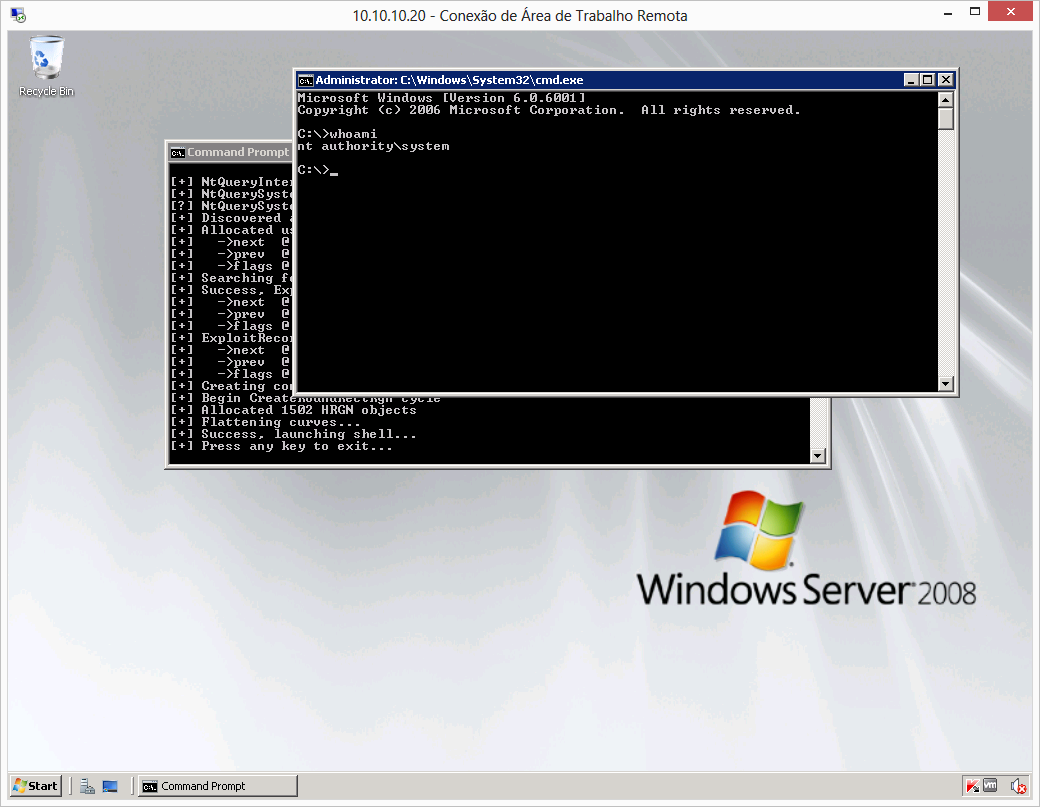Click 'Allocated 1502 HRGN objects' line
The height and width of the screenshot is (807, 1040).
[293, 410]
